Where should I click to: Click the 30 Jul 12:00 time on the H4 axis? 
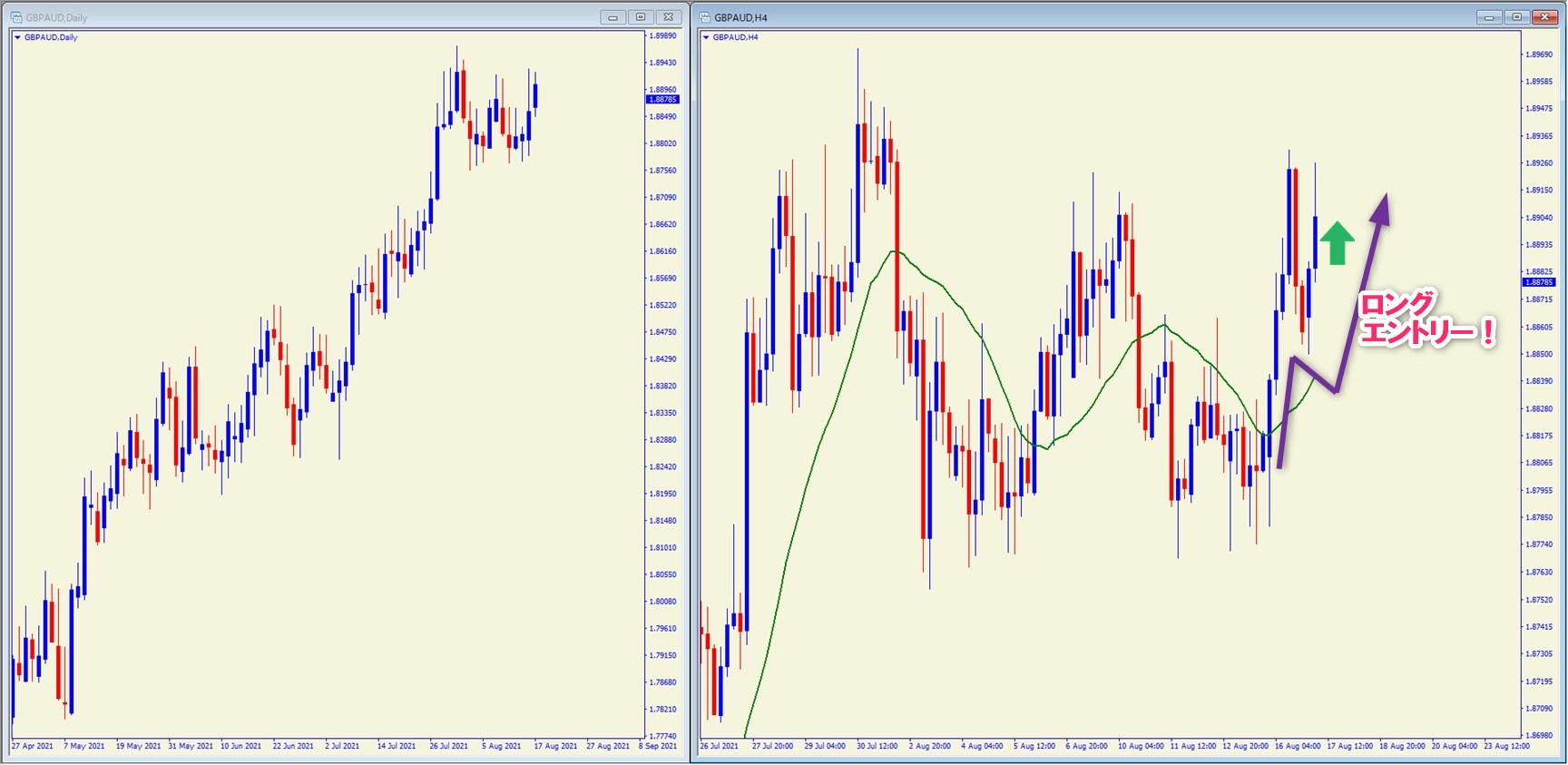[x=877, y=746]
